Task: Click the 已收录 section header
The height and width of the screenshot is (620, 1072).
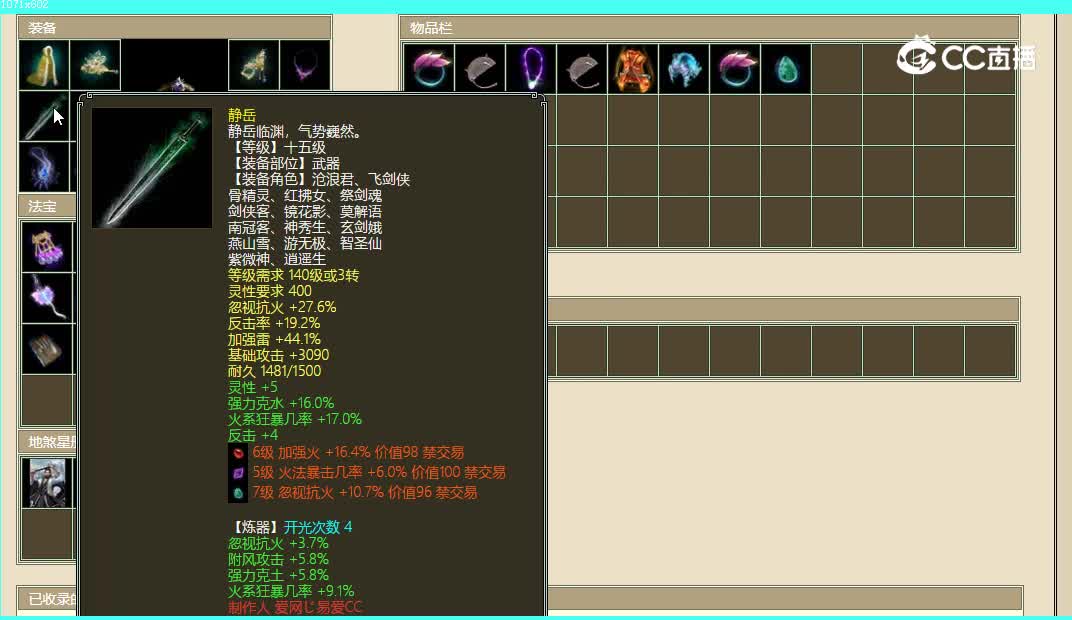Action: [46, 599]
